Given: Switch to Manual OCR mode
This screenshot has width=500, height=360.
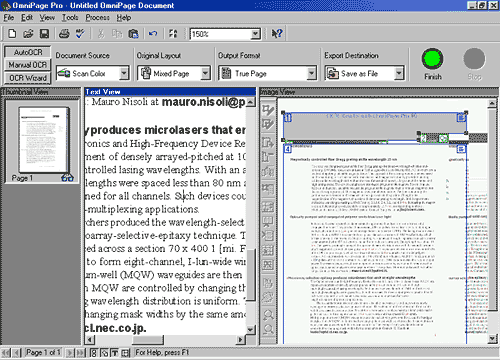Looking at the screenshot, I should coord(28,65).
